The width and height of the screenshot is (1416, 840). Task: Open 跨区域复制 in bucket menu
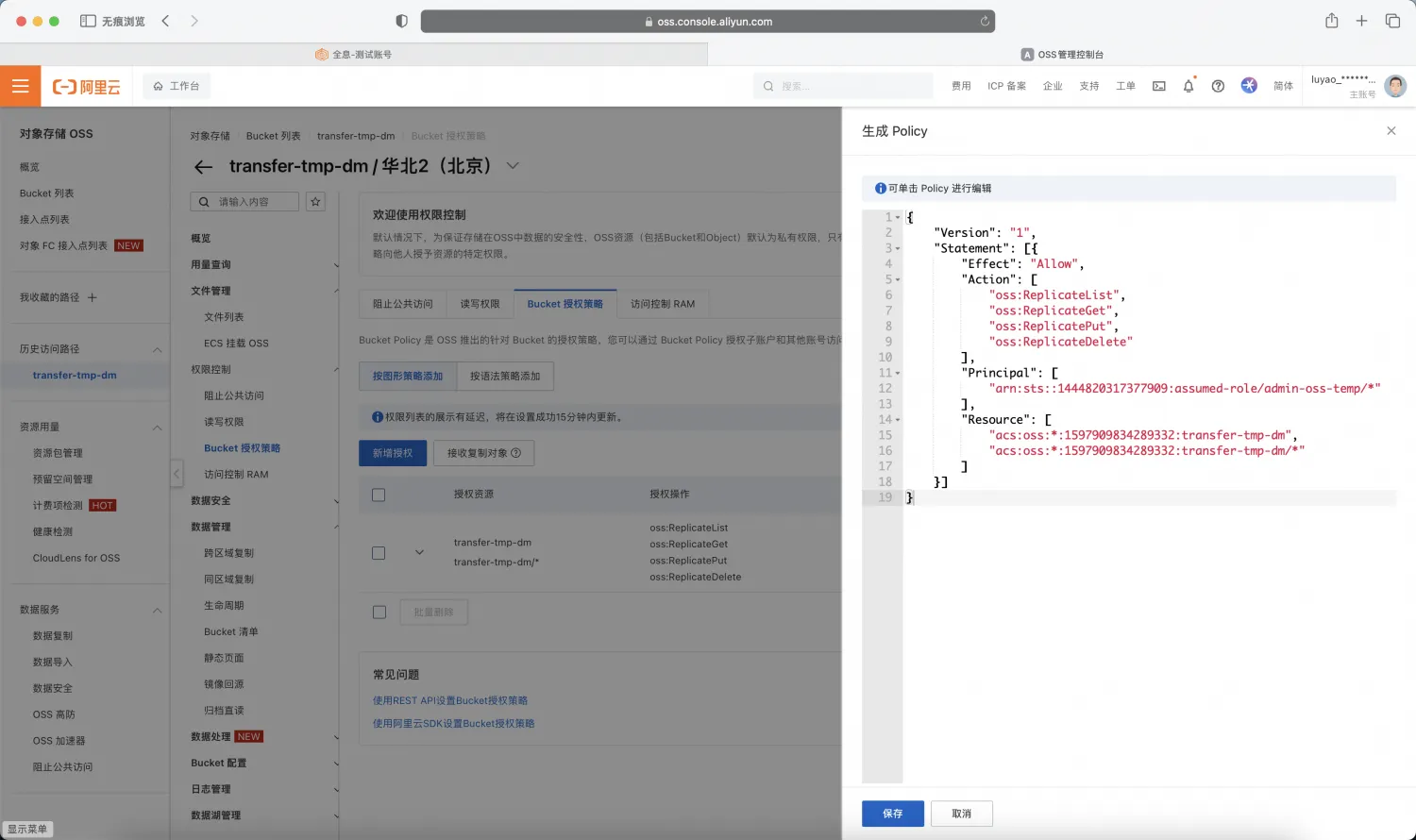[x=229, y=553]
